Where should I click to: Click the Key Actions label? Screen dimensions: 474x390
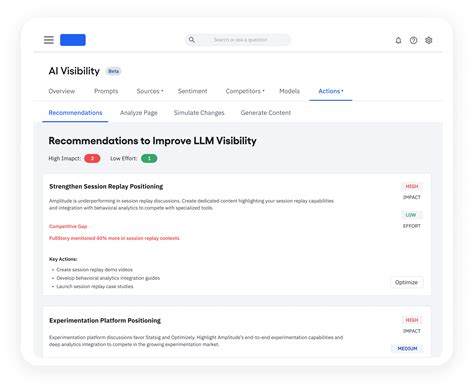(x=63, y=259)
